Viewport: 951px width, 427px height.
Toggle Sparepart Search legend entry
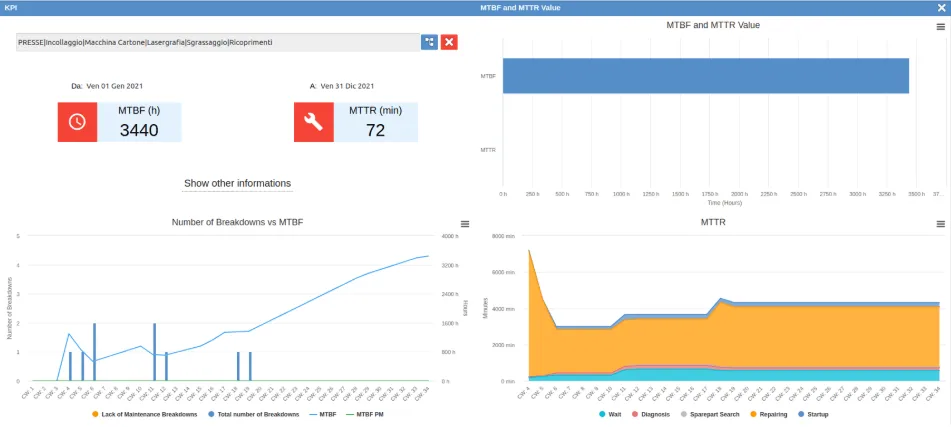tap(710, 414)
